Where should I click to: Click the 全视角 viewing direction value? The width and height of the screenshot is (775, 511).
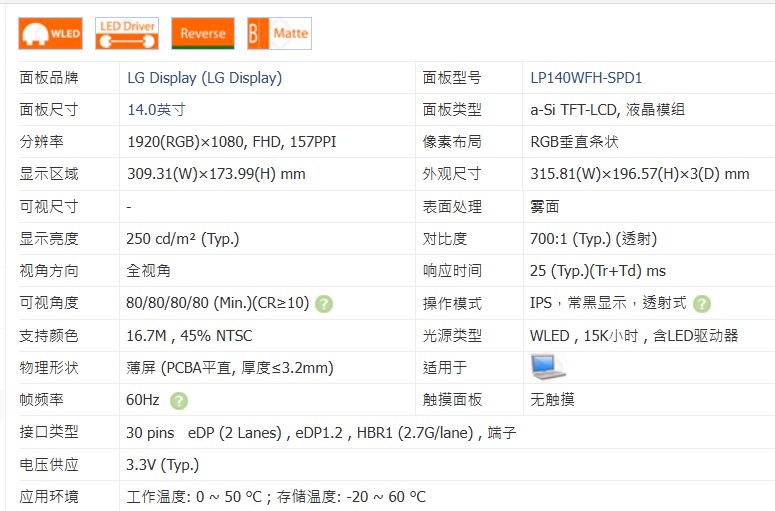(148, 271)
